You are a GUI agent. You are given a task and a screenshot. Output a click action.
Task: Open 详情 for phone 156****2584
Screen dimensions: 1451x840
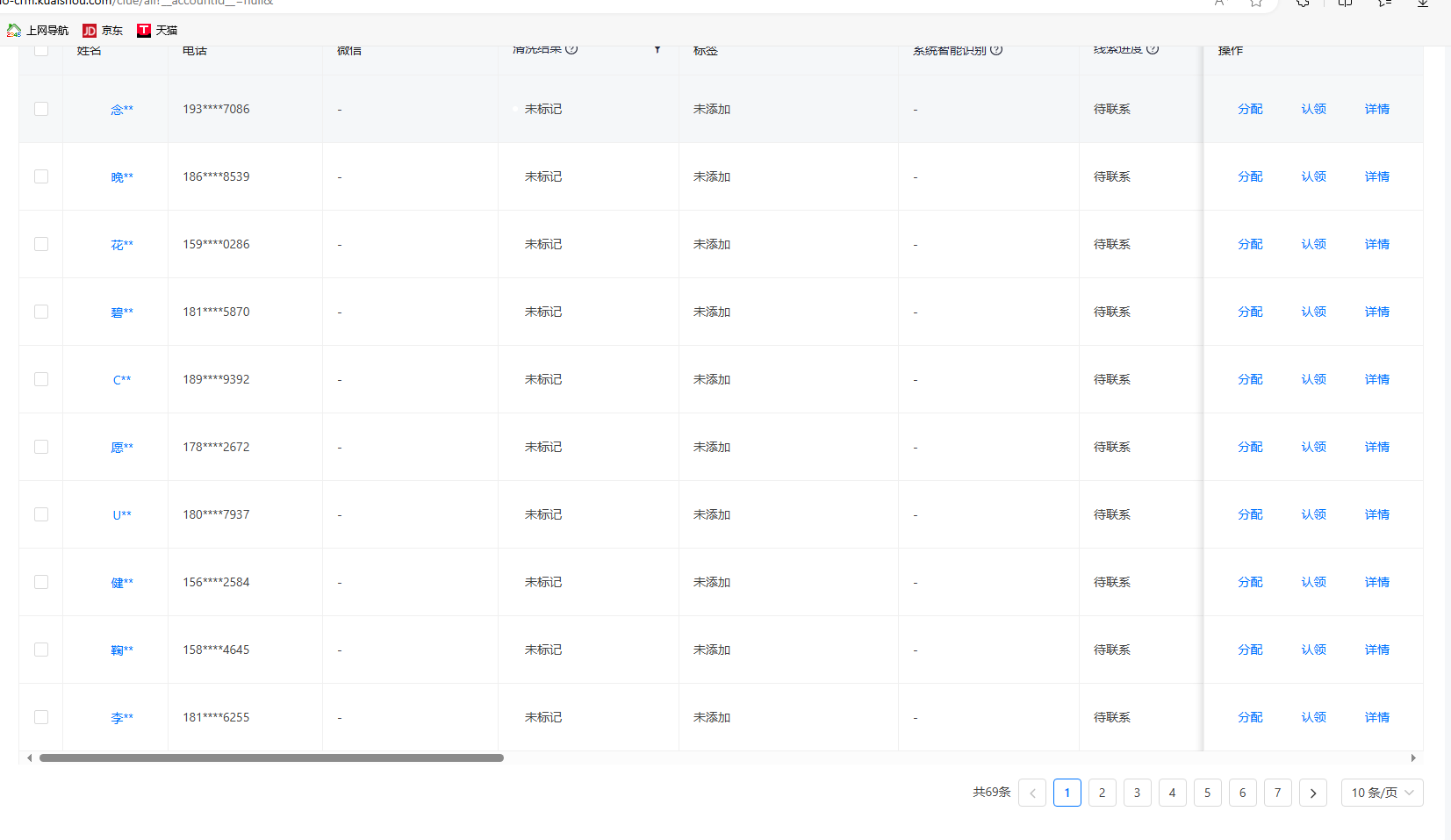tap(1376, 582)
